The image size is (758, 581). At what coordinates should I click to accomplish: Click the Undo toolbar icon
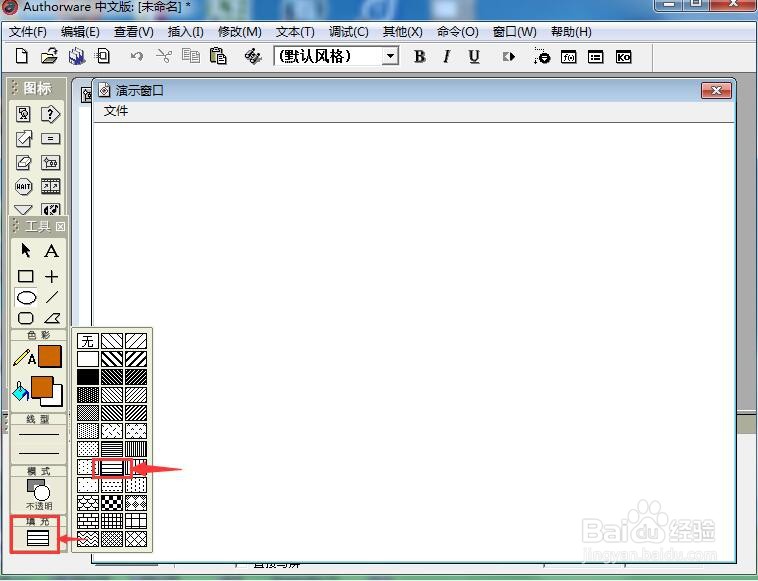coord(137,57)
